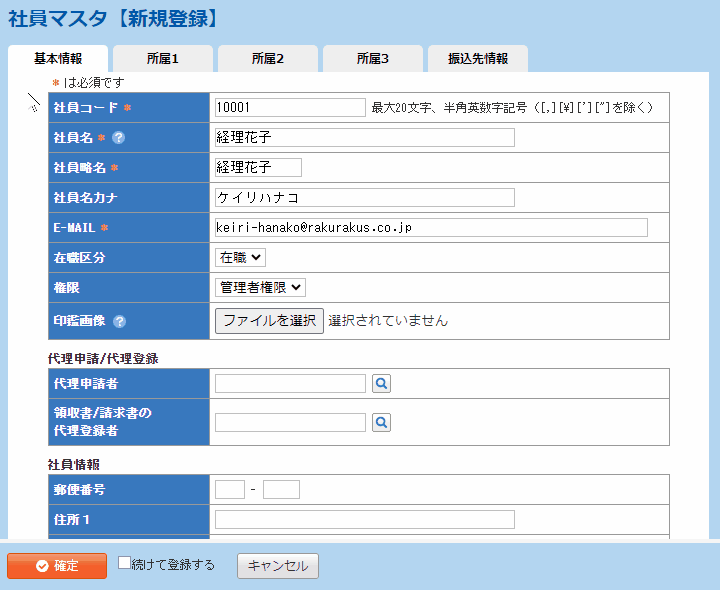Click magnifier icon for 領収書/請求書の代理登録者
Screen dimensions: 720x590
pyautogui.click(x=381, y=423)
